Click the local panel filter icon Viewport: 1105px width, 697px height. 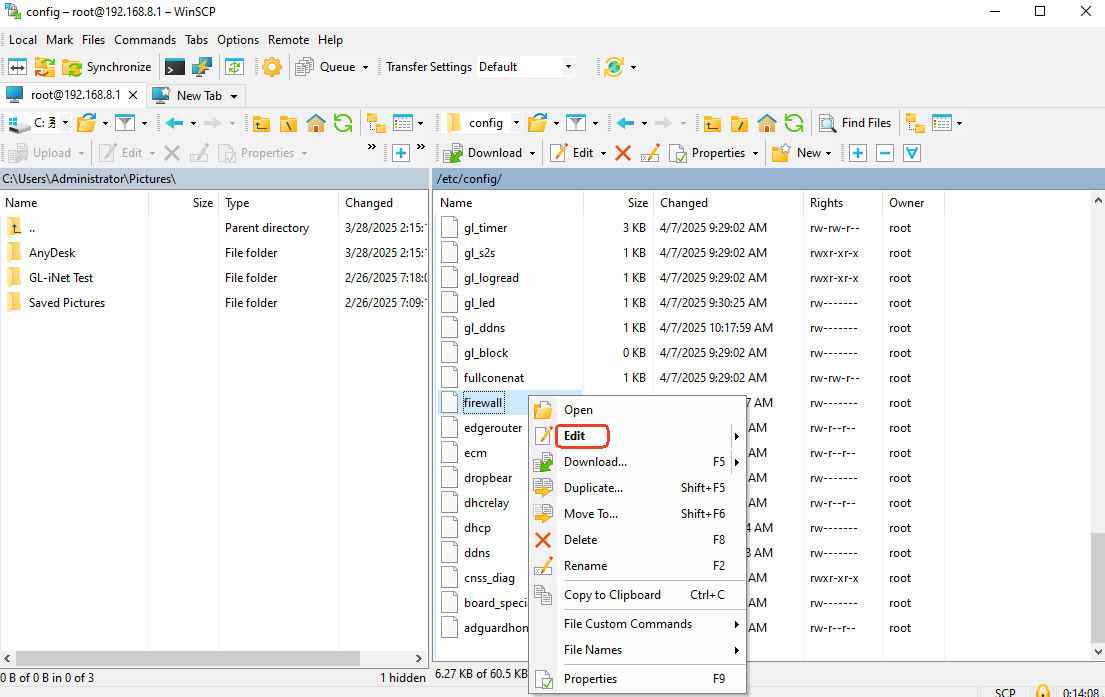[125, 123]
